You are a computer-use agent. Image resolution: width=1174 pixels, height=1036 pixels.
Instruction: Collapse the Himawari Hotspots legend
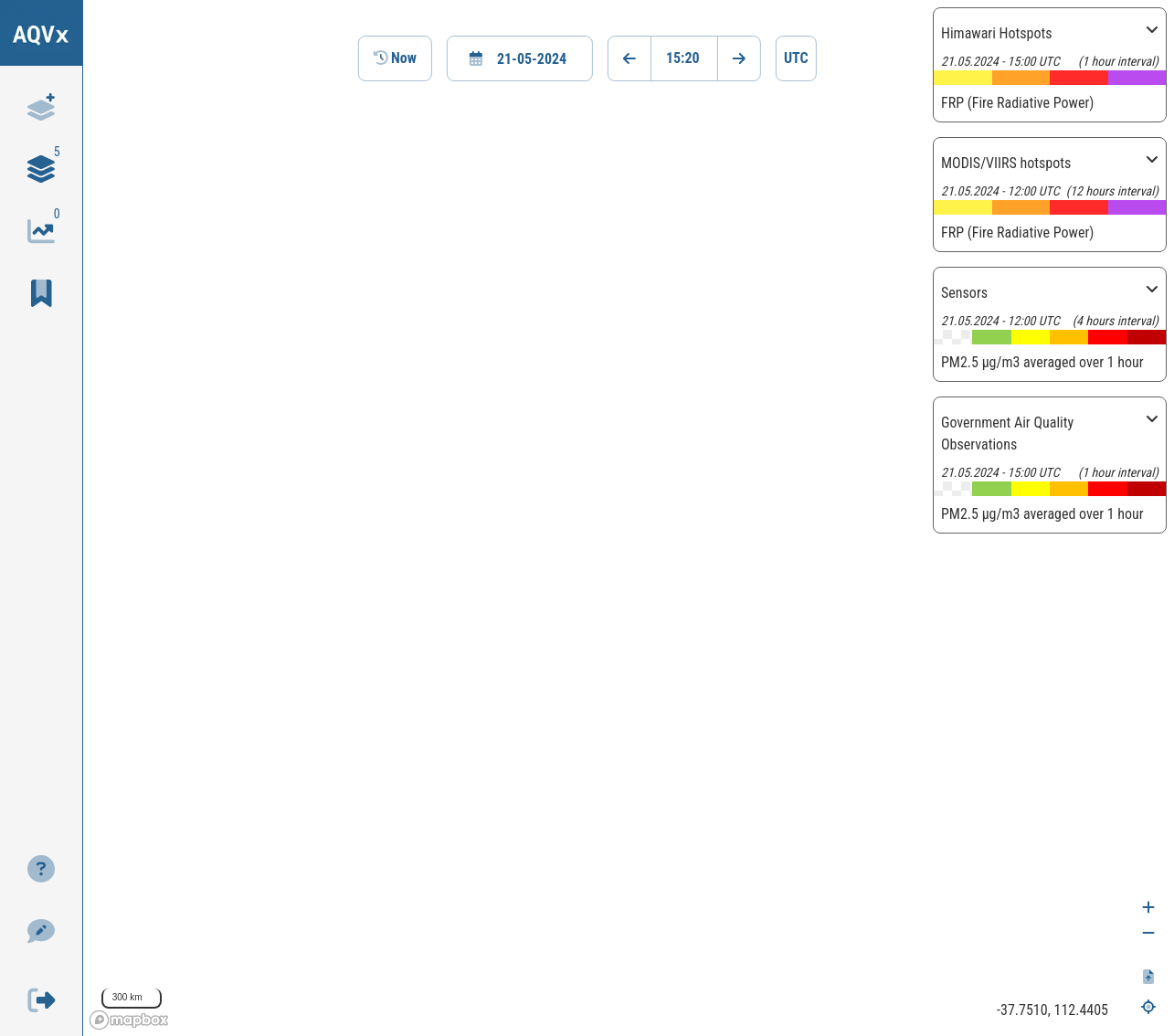point(1152,30)
